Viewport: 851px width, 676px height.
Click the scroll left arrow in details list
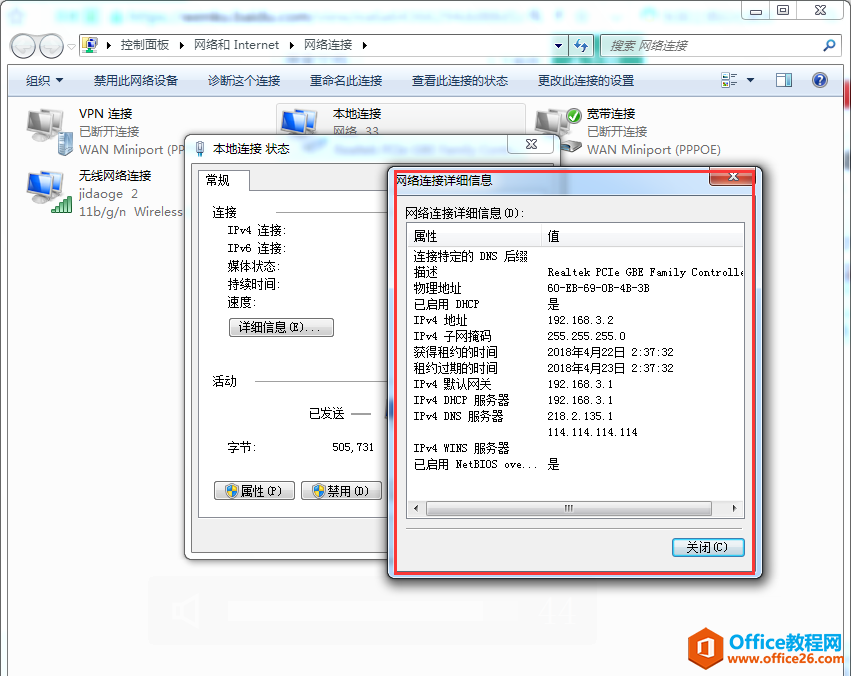point(416,508)
